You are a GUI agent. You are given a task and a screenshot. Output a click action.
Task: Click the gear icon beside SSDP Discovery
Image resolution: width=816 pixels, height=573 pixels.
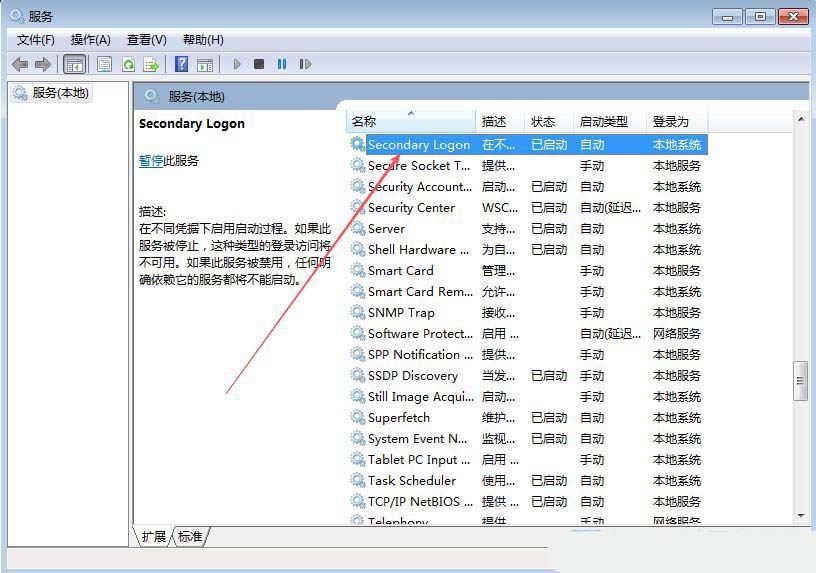[x=357, y=375]
